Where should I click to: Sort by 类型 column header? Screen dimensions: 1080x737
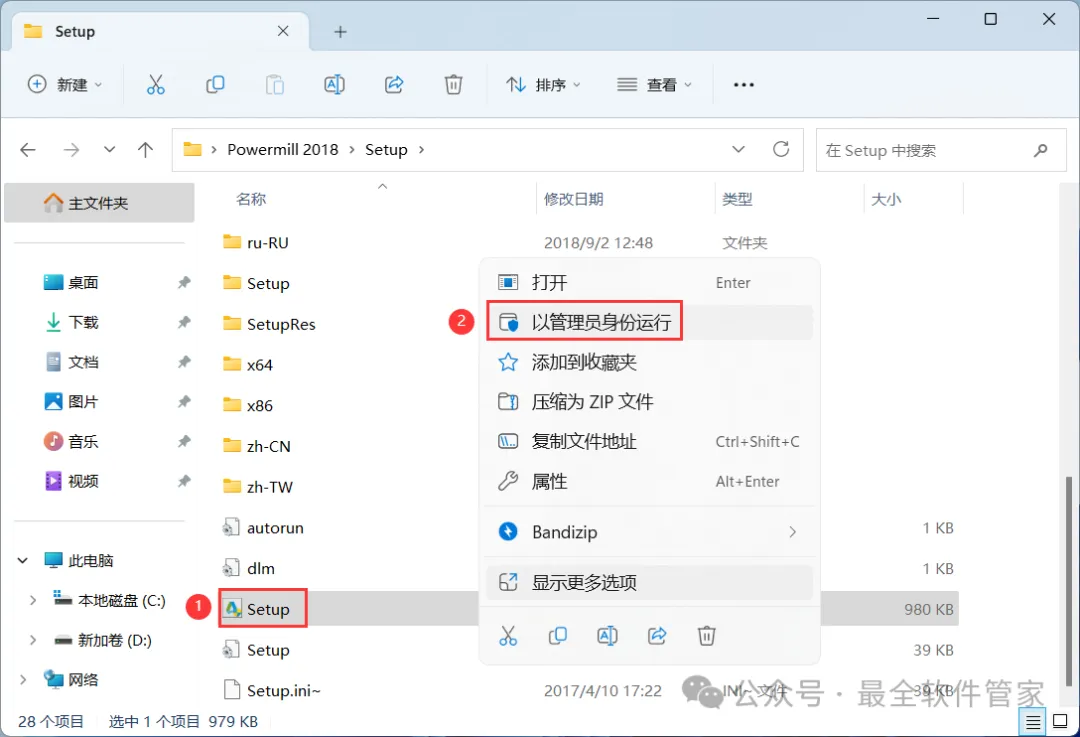pyautogui.click(x=737, y=199)
